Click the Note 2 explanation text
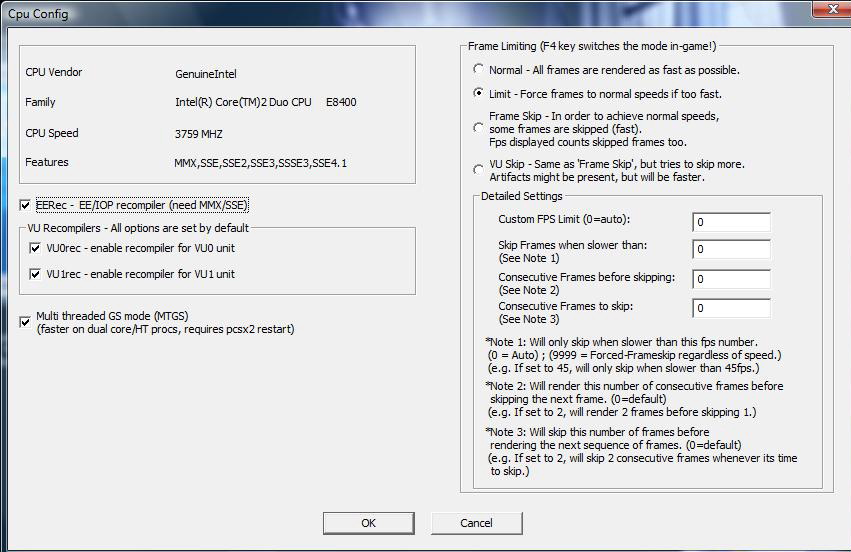 click(634, 399)
